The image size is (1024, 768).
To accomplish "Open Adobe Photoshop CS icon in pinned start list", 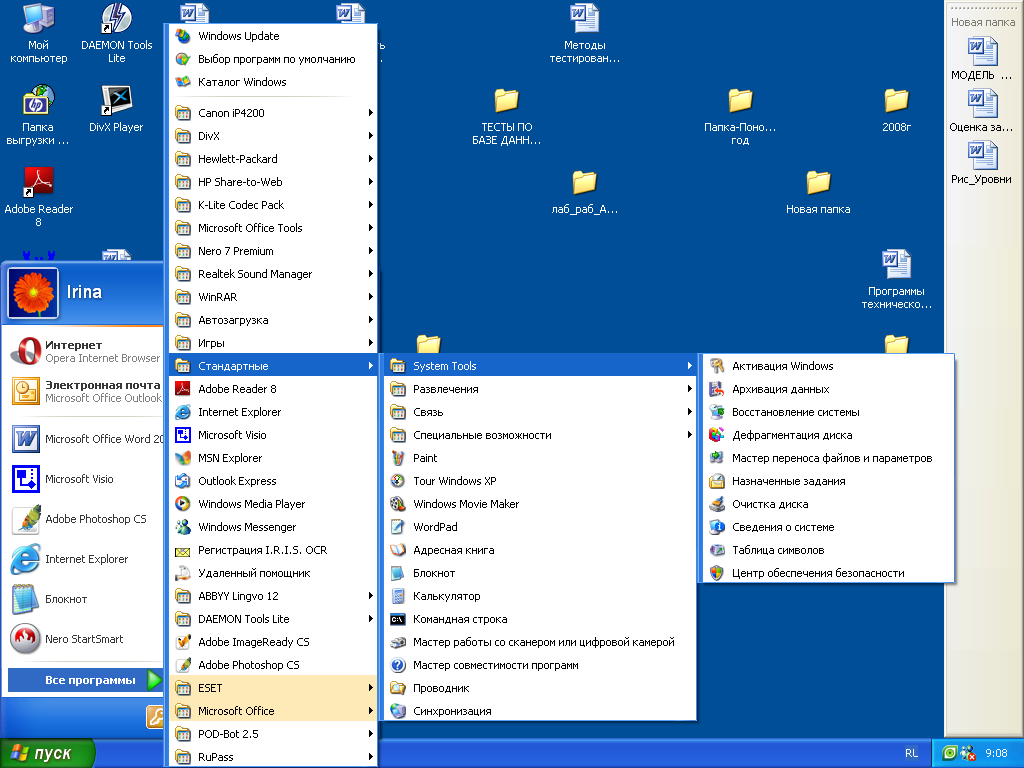I will coord(26,519).
